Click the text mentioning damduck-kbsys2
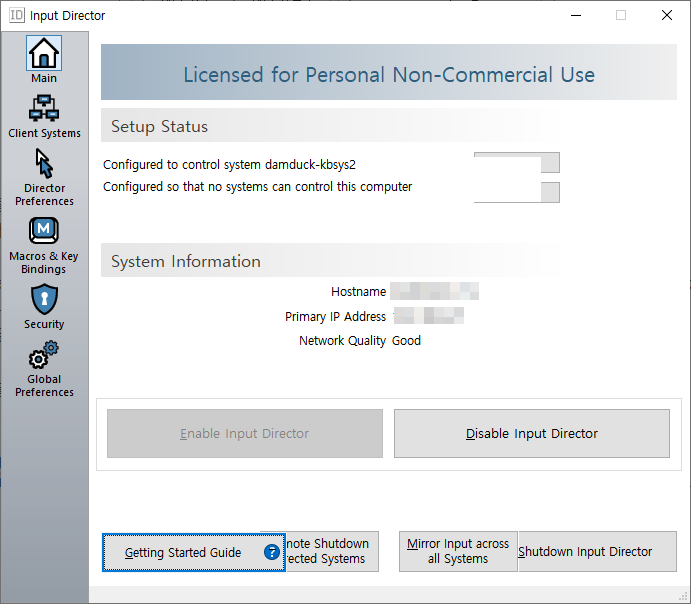Image resolution: width=691 pixels, height=604 pixels. [x=229, y=165]
